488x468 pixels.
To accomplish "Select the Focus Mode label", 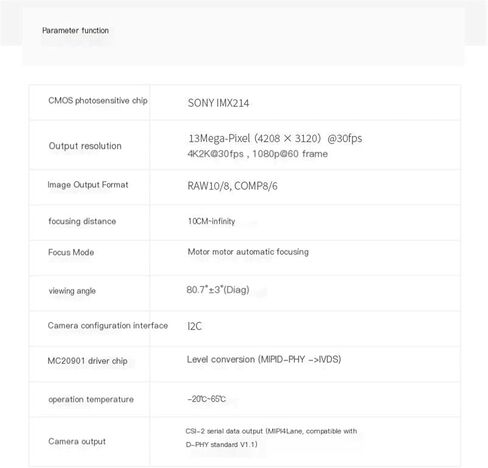I will pyautogui.click(x=71, y=252).
